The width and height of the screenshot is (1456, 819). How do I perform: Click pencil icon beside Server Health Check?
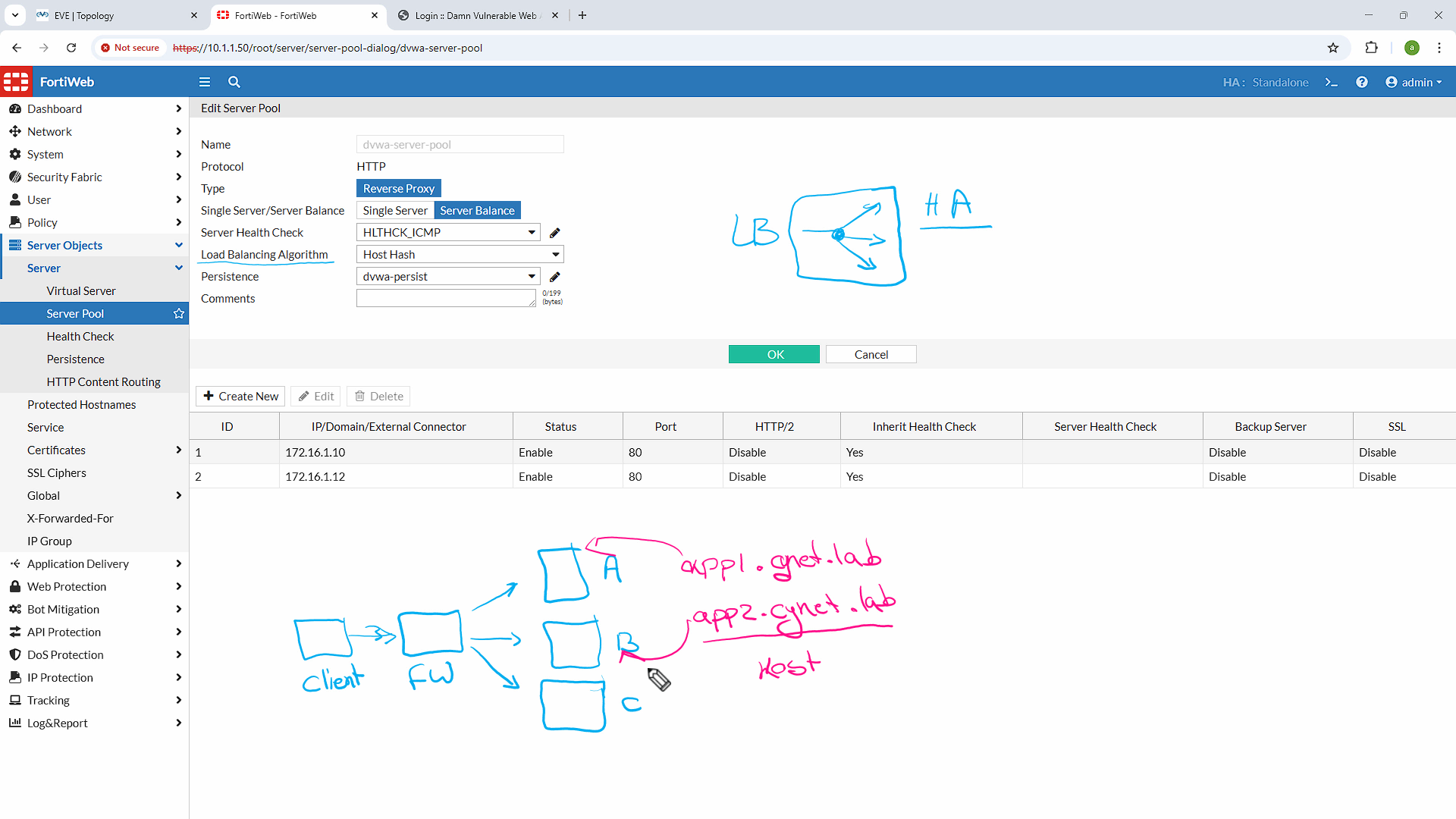pyautogui.click(x=554, y=232)
